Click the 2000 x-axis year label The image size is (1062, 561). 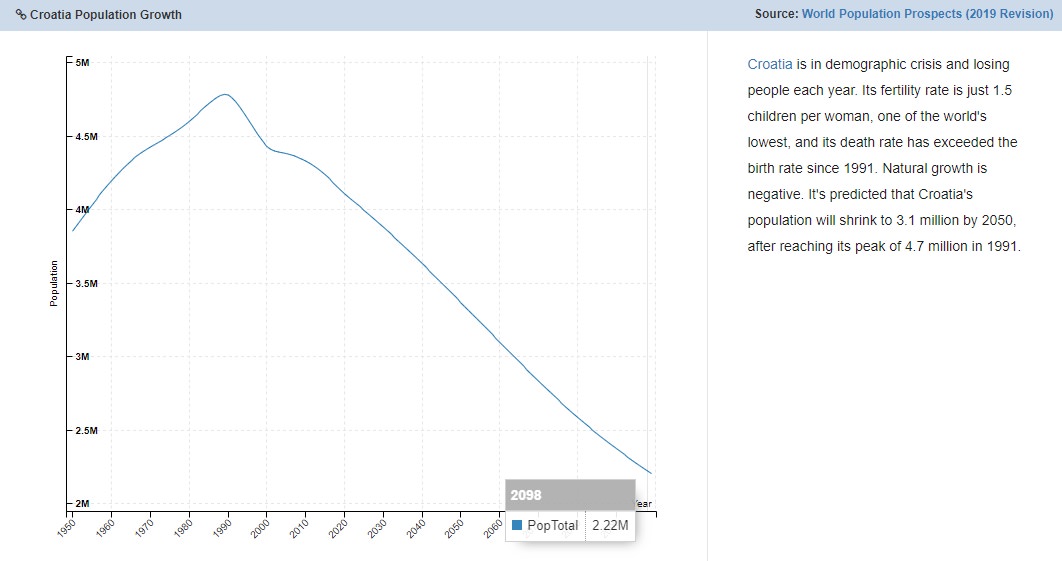(x=260, y=528)
